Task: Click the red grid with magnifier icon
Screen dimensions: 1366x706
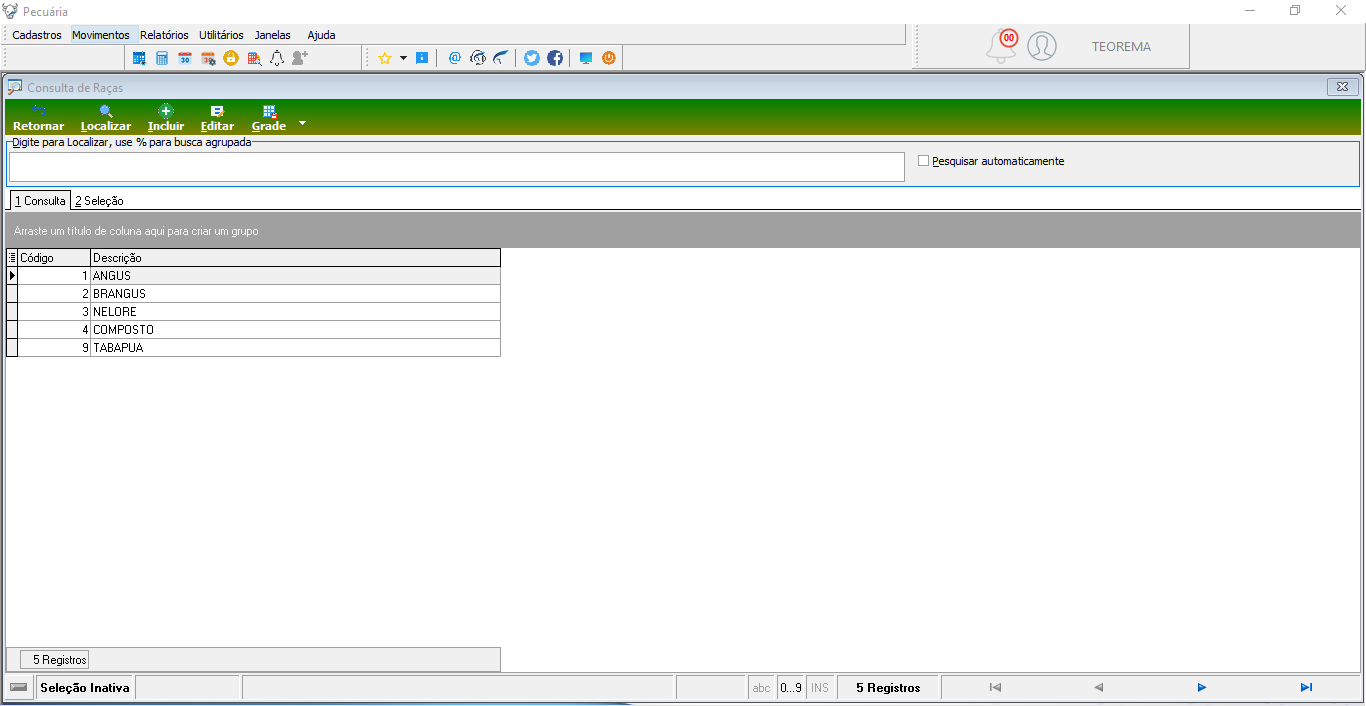Action: click(254, 58)
